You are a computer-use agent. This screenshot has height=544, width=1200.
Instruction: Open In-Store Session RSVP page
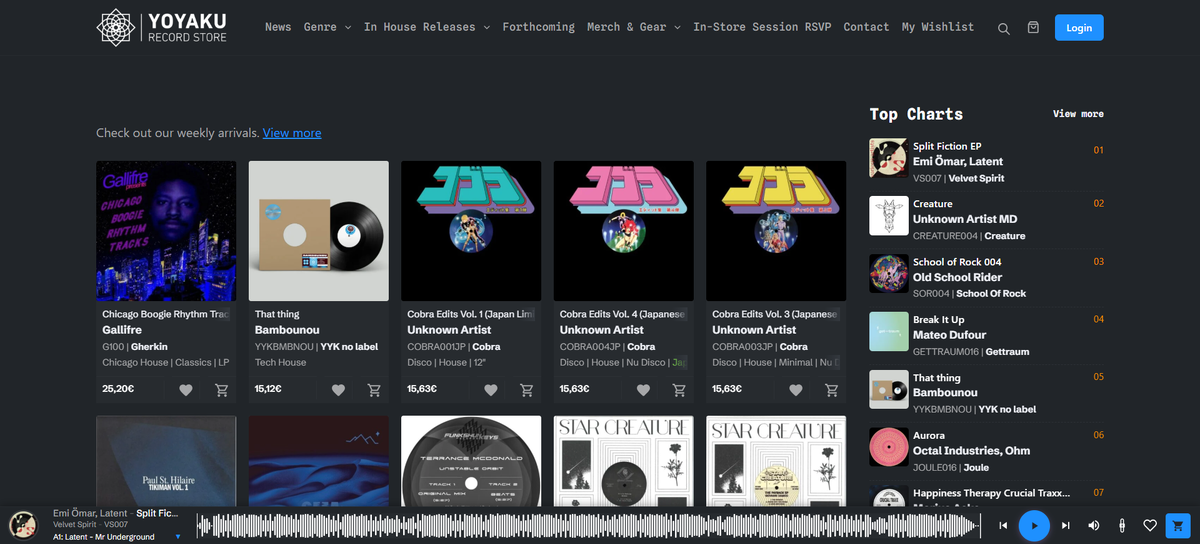(762, 27)
